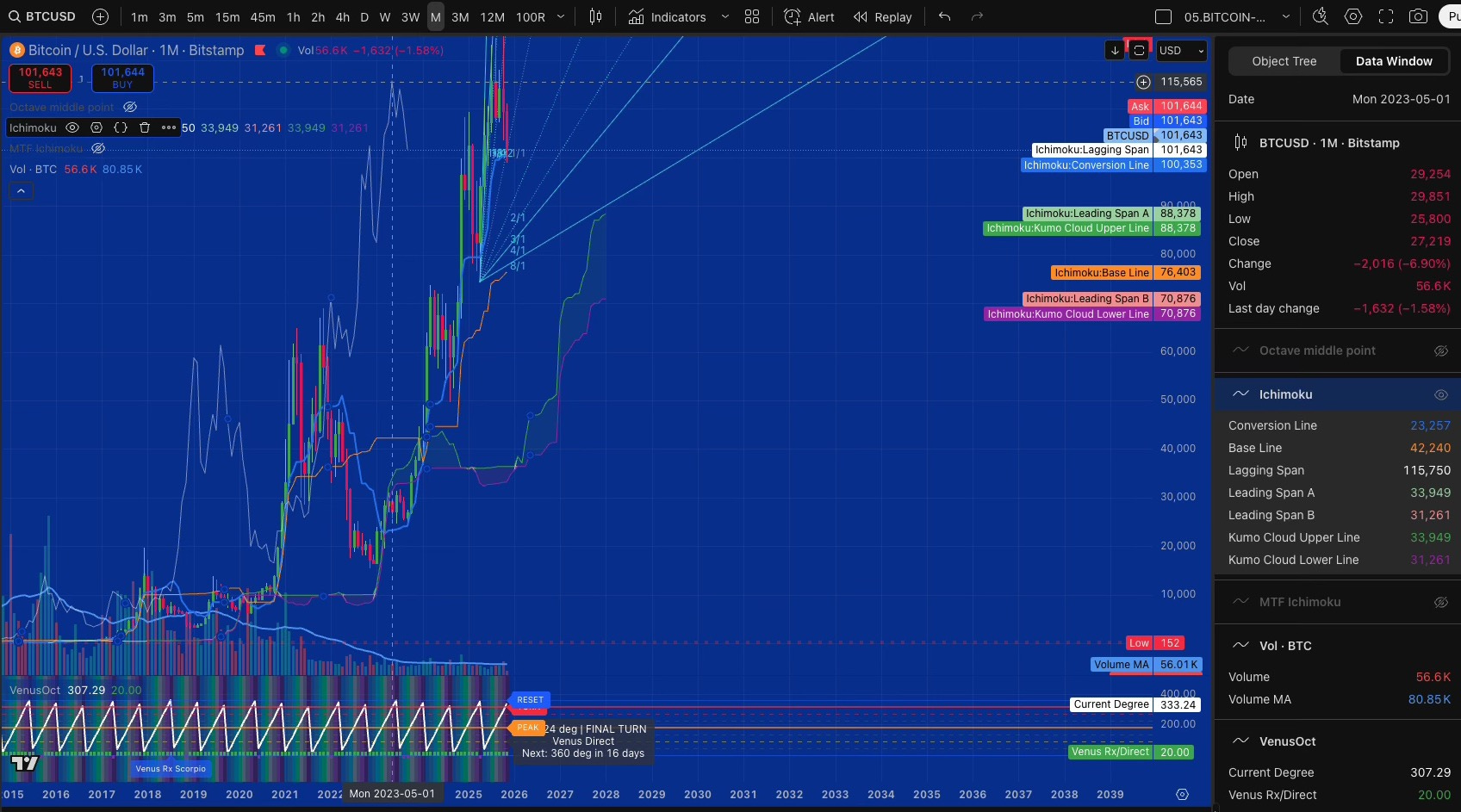Viewport: 1461px width, 812px height.
Task: Click the red flag next to Bitstamp title
Action: tap(260, 50)
